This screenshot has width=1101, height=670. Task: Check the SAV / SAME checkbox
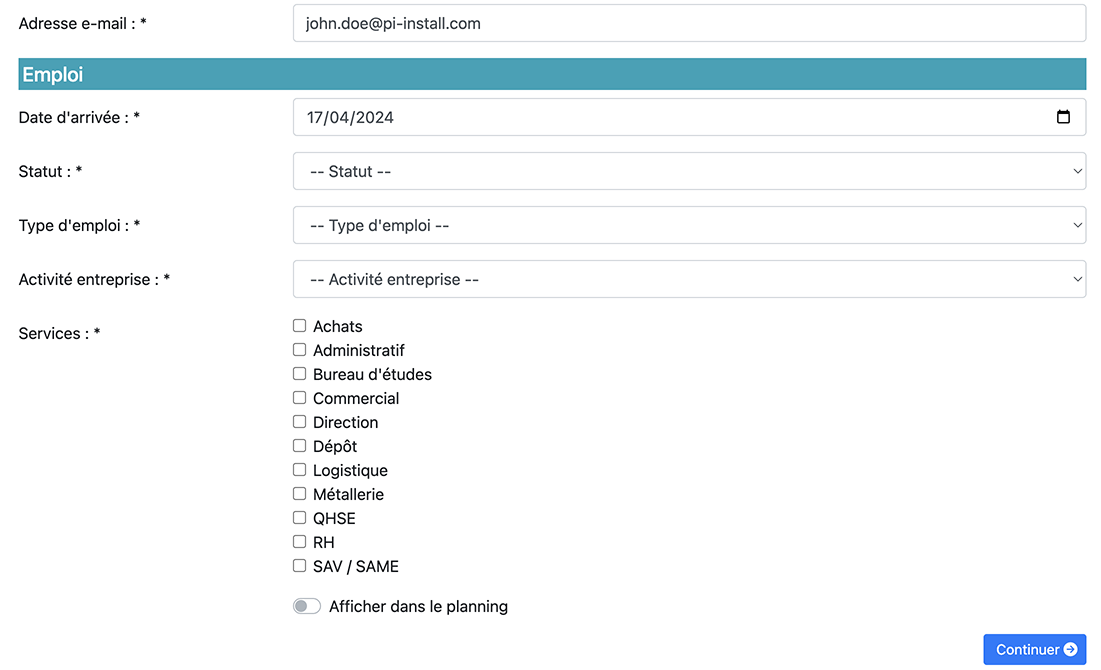pos(300,566)
